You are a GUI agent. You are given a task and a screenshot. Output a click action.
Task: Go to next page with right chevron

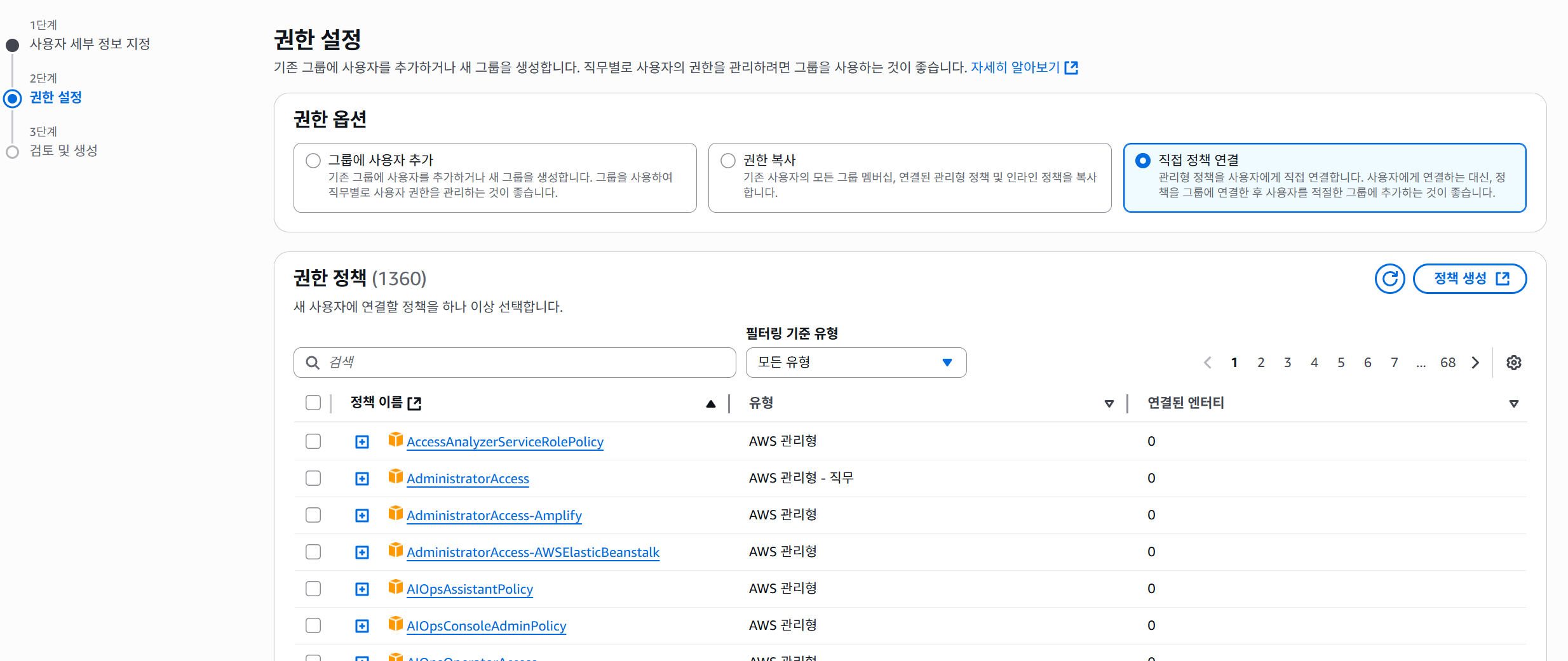tap(1475, 363)
